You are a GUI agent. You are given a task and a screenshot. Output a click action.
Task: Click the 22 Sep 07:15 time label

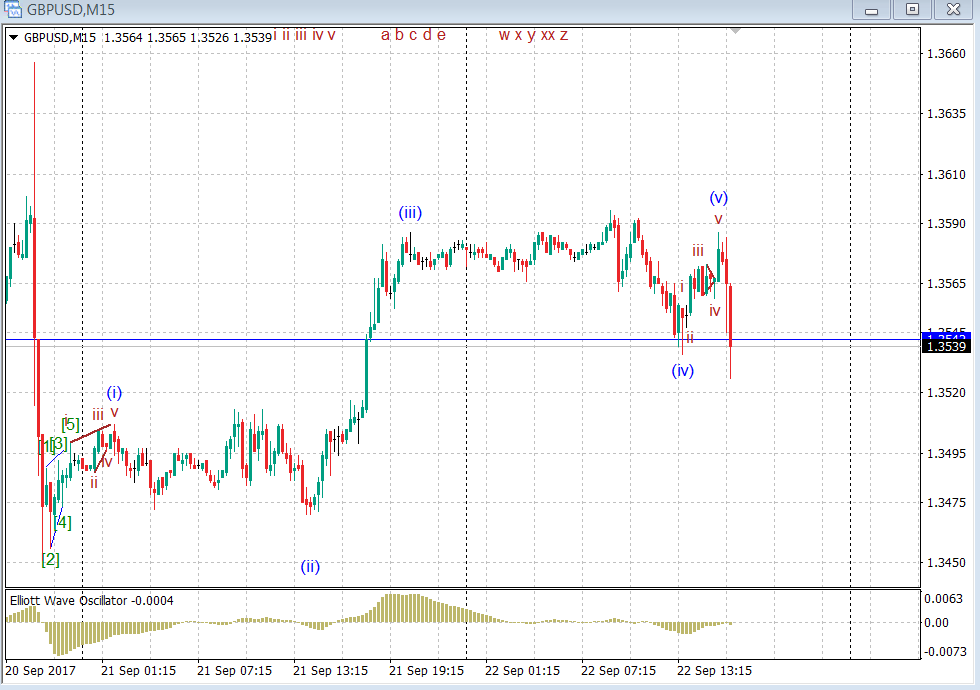coord(619,671)
